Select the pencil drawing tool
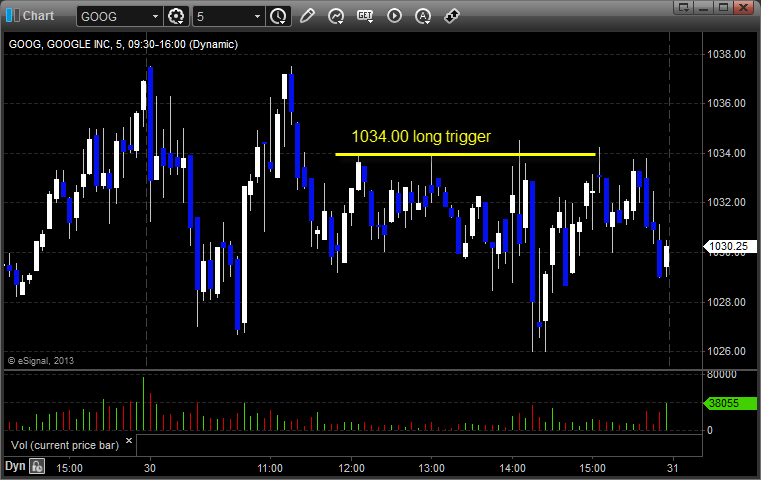Screen dimensions: 761x480 point(307,16)
